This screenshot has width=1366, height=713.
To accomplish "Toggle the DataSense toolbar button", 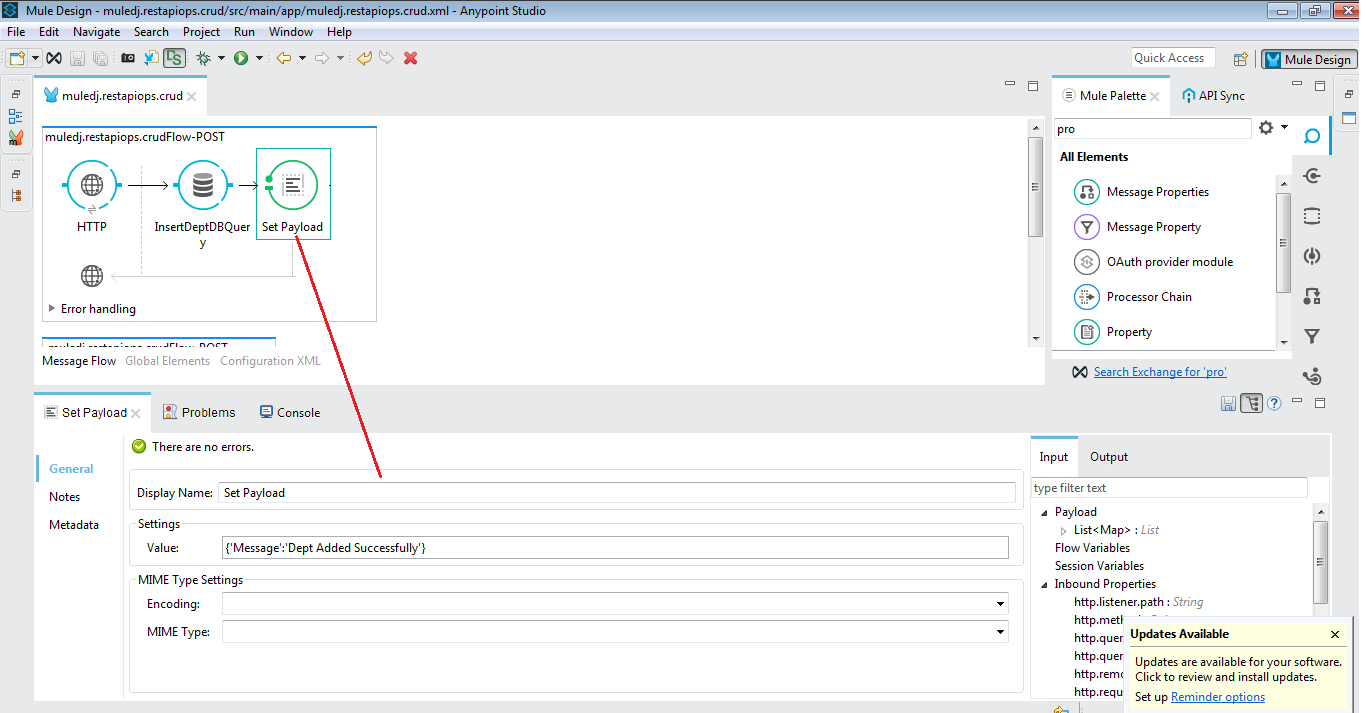I will coord(175,58).
